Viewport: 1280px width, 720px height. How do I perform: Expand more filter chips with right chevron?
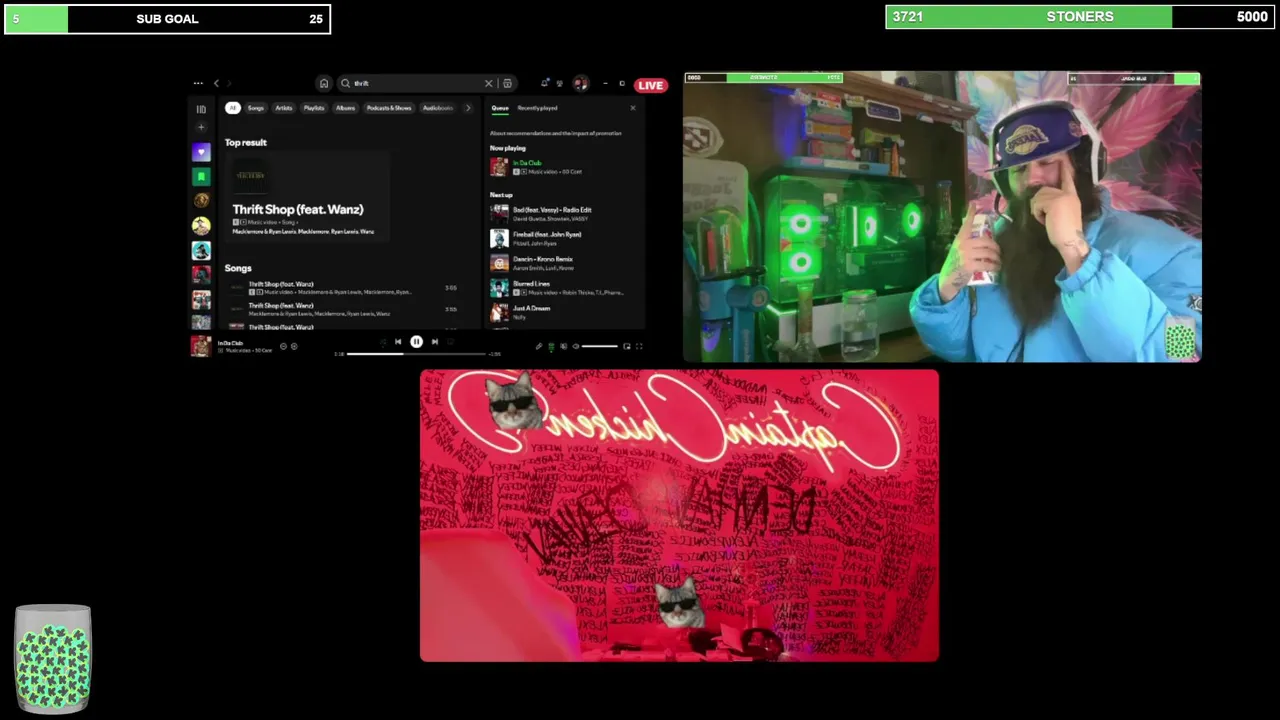pyautogui.click(x=468, y=108)
